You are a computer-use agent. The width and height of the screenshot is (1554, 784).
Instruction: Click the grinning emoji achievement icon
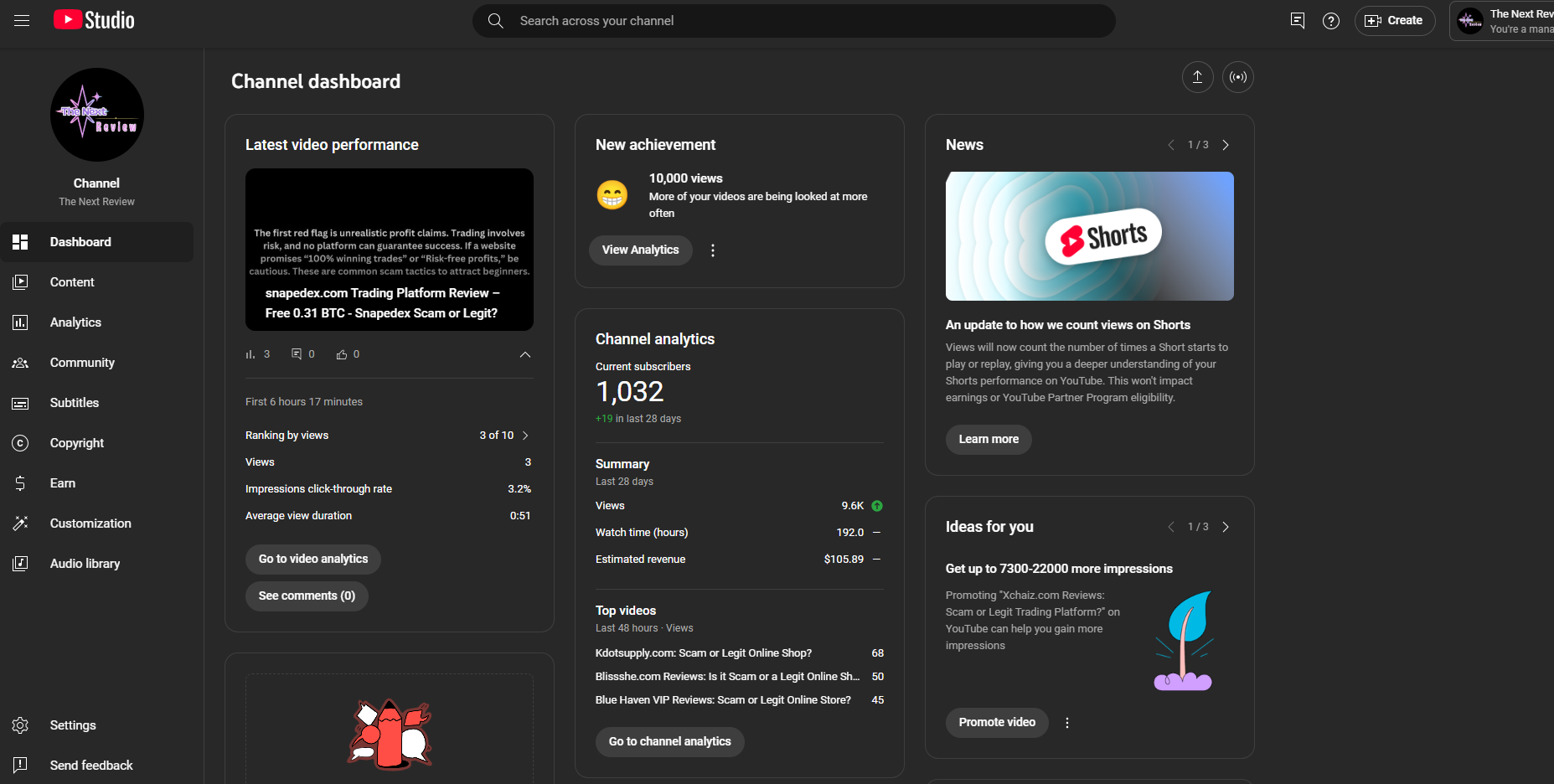pos(612,195)
